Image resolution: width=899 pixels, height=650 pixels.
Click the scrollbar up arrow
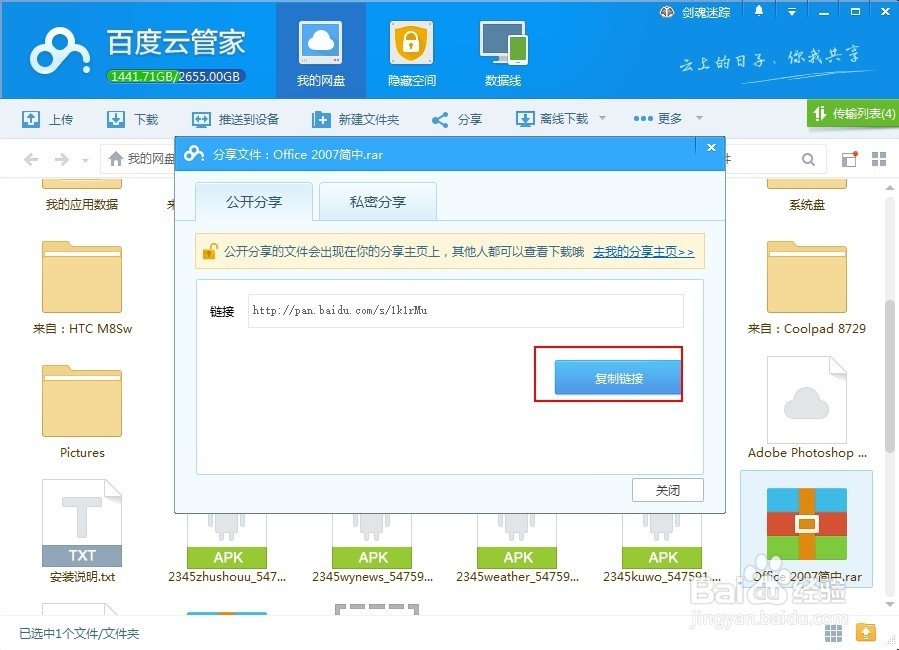coord(890,188)
